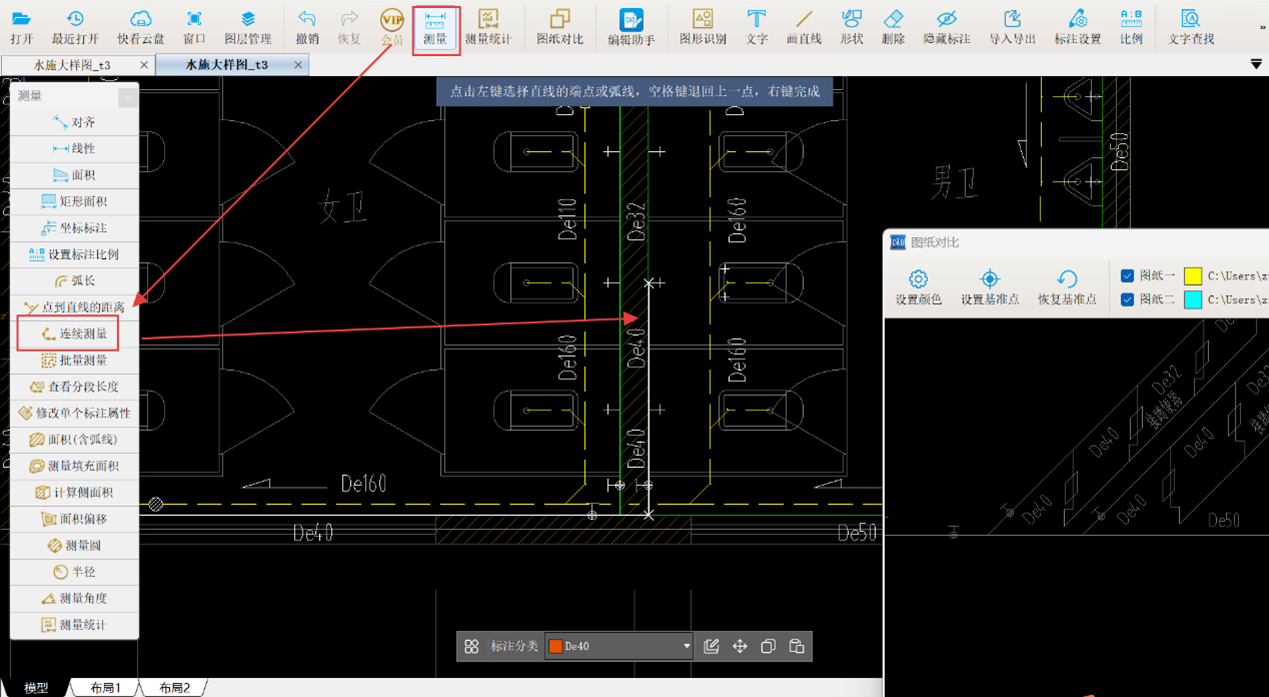Viewport: 1269px width, 697px height.
Task: Click the 图层管理 layer manager icon
Action: [247, 27]
